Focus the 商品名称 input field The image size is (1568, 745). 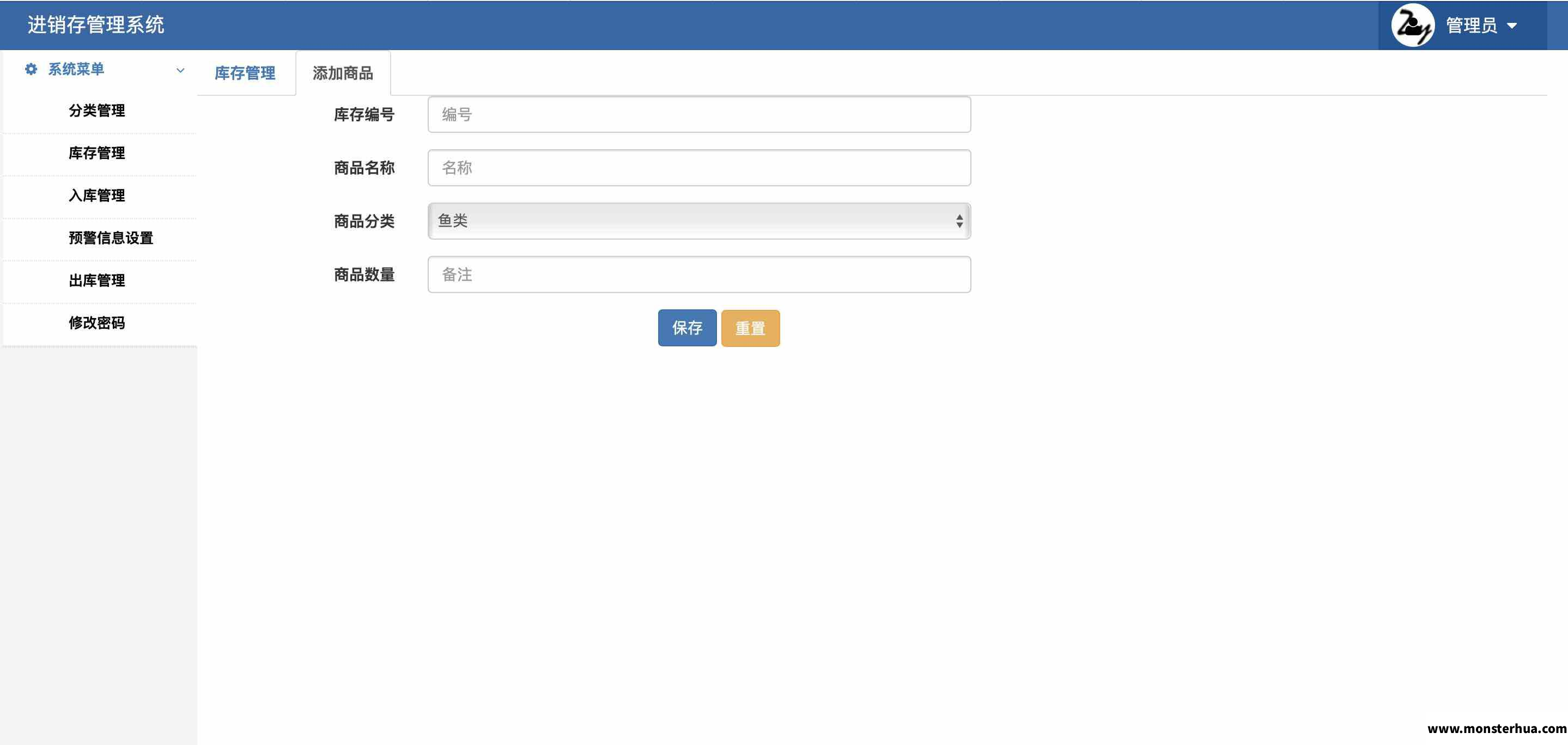pyautogui.click(x=699, y=168)
